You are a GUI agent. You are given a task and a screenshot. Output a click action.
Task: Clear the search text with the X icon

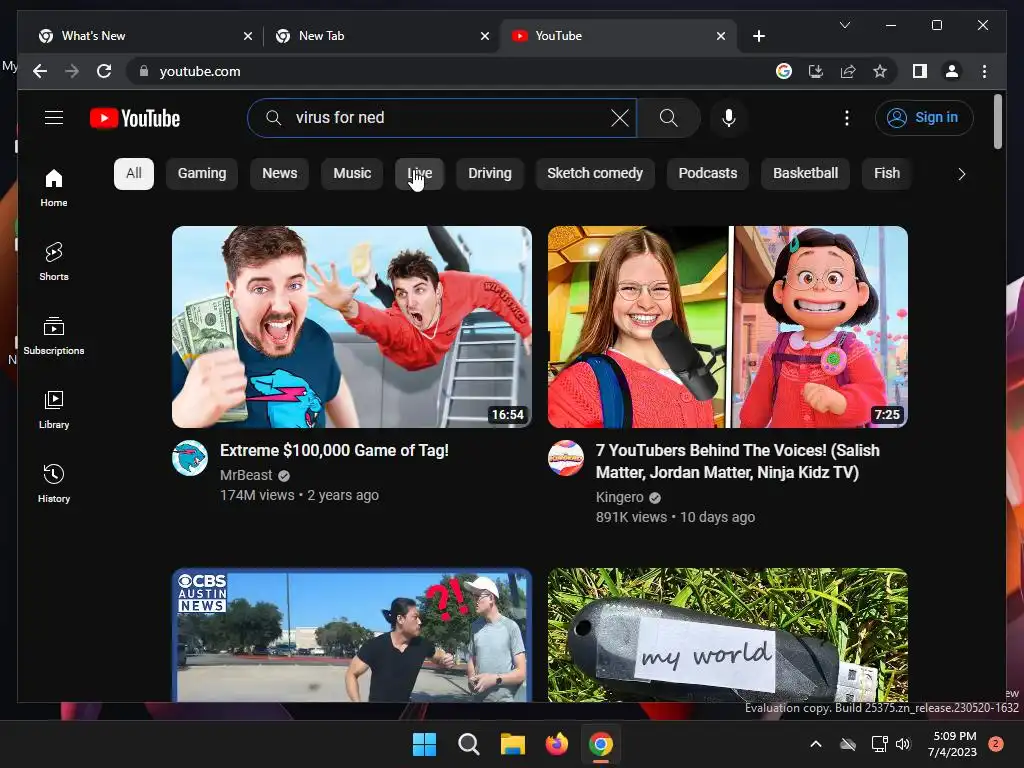[620, 118]
